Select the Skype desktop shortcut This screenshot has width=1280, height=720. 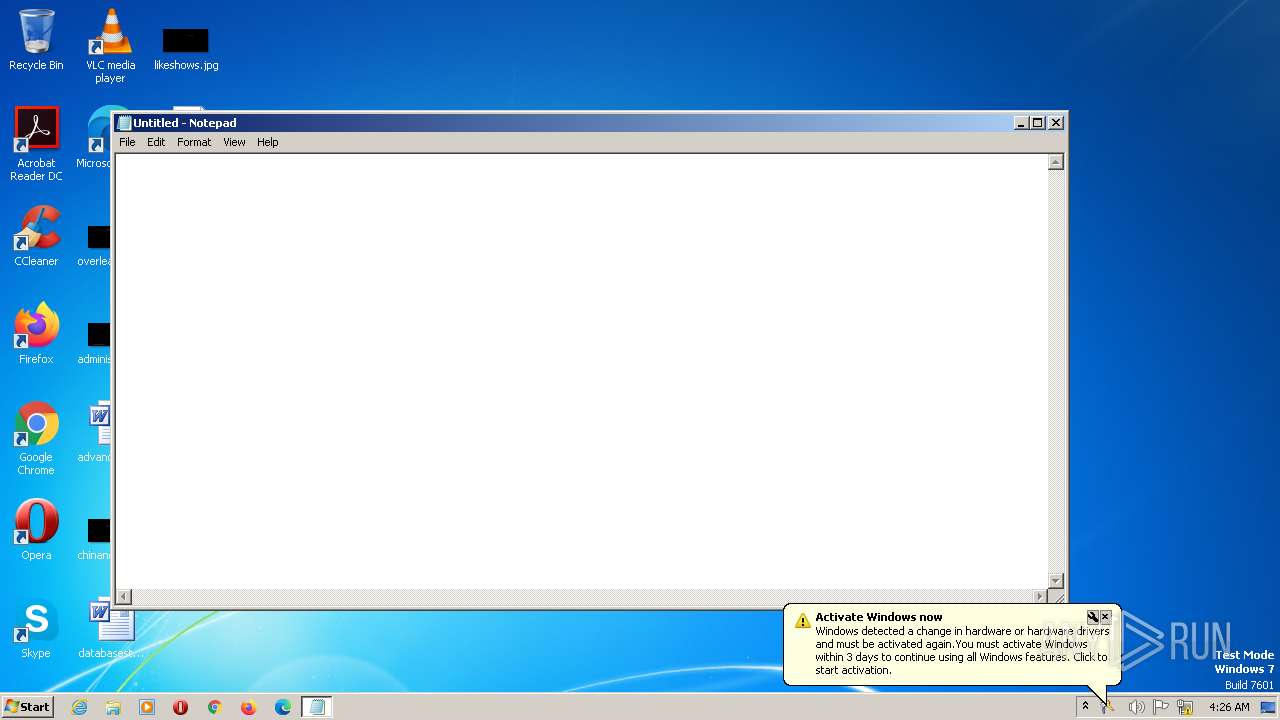pos(36,628)
